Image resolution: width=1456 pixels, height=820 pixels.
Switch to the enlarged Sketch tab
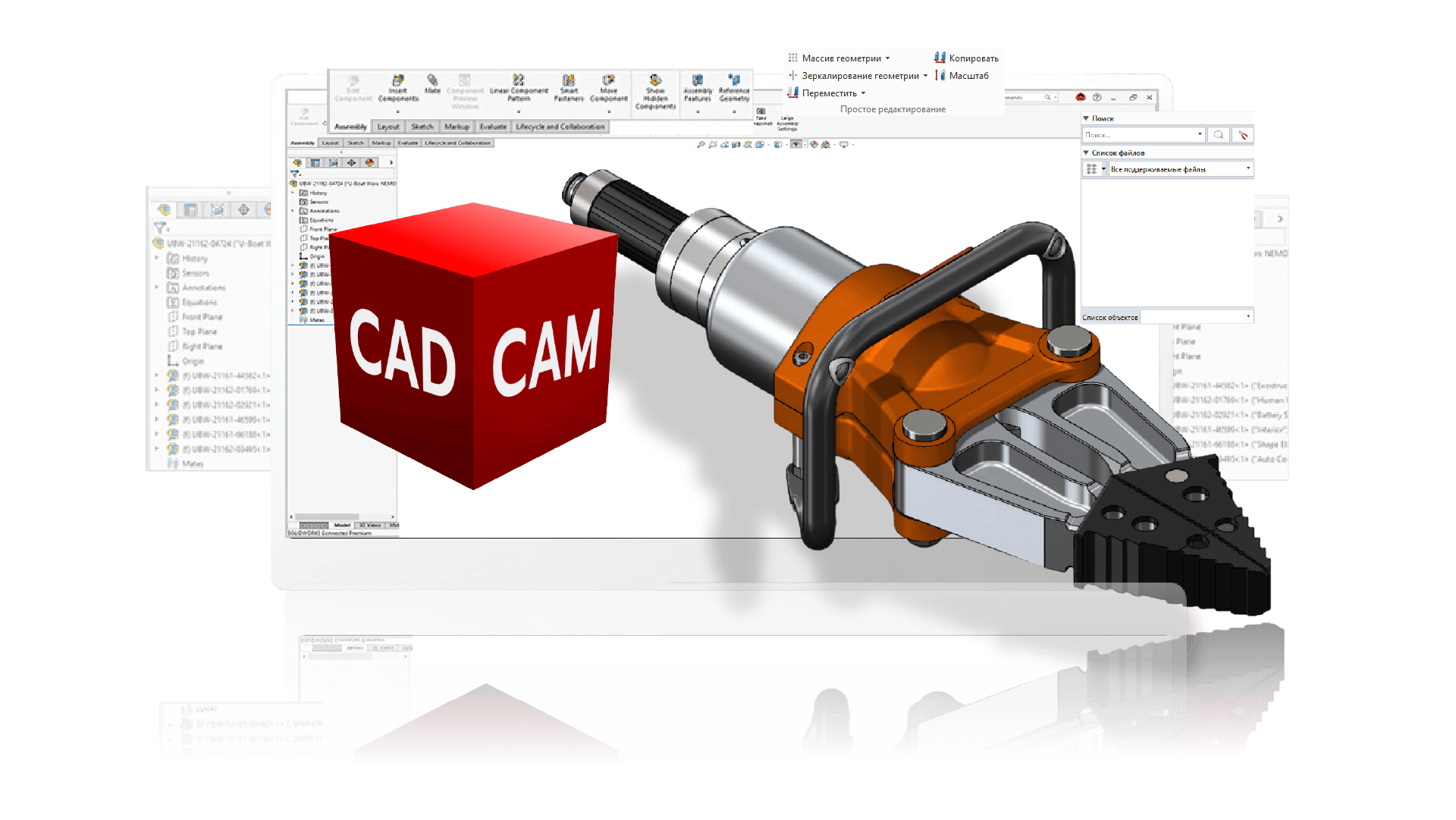[422, 127]
